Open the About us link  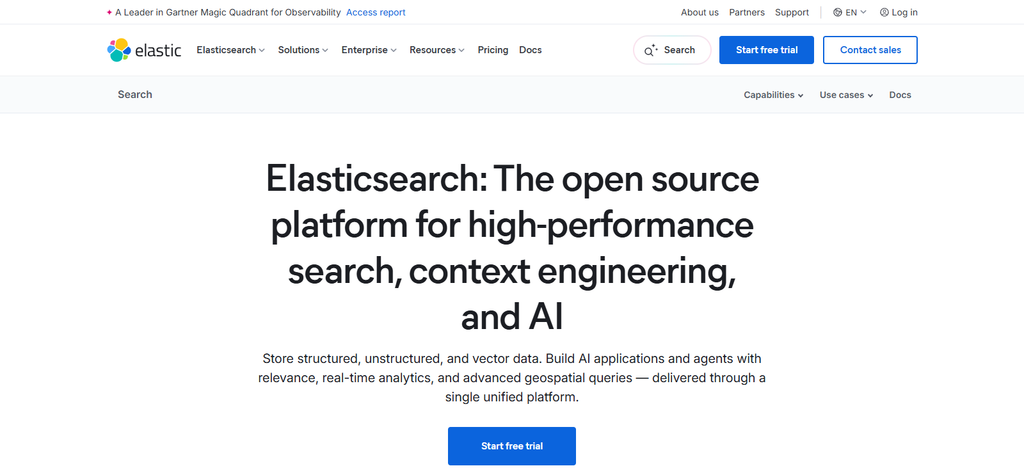click(699, 12)
